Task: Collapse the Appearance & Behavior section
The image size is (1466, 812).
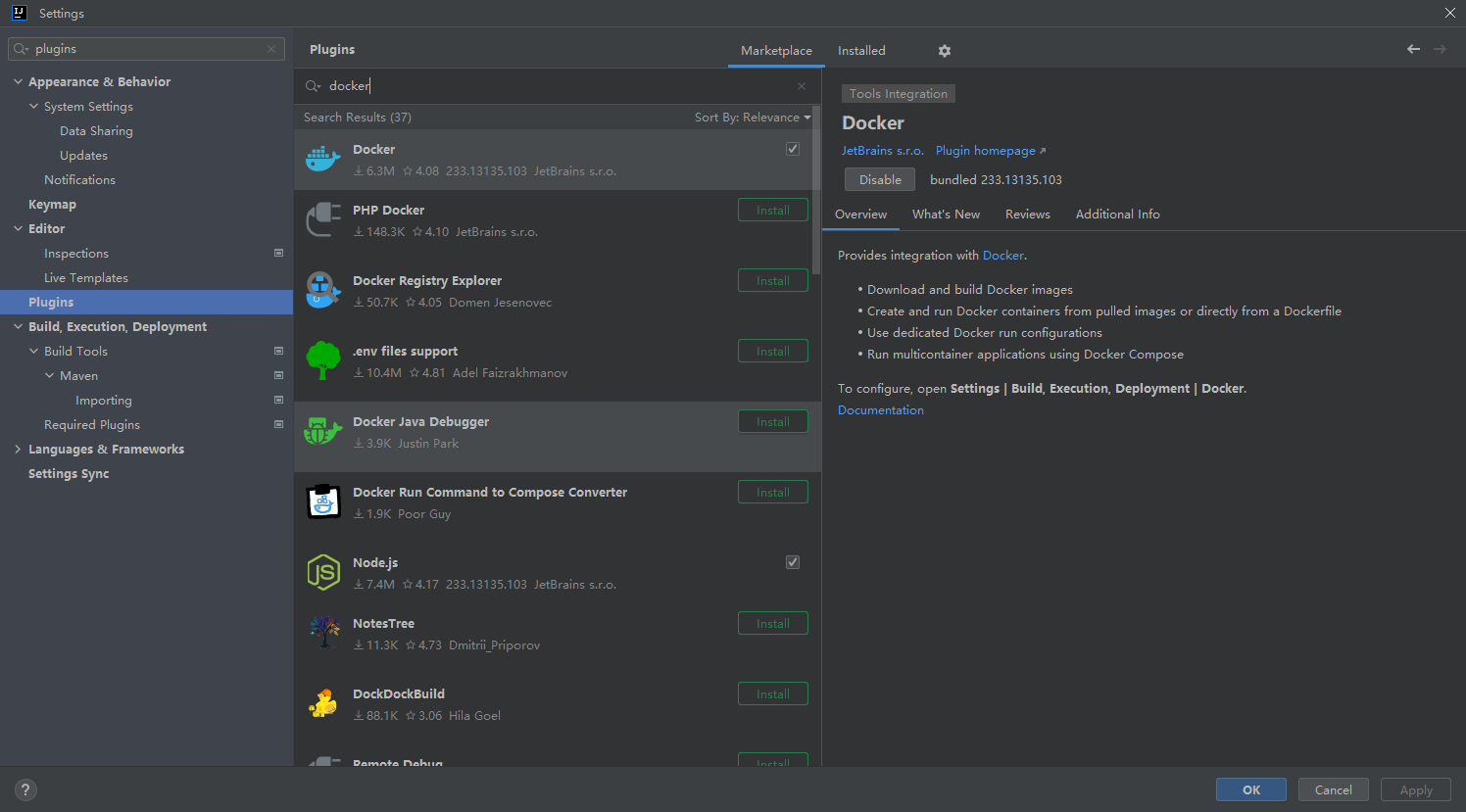Action: coord(18,82)
